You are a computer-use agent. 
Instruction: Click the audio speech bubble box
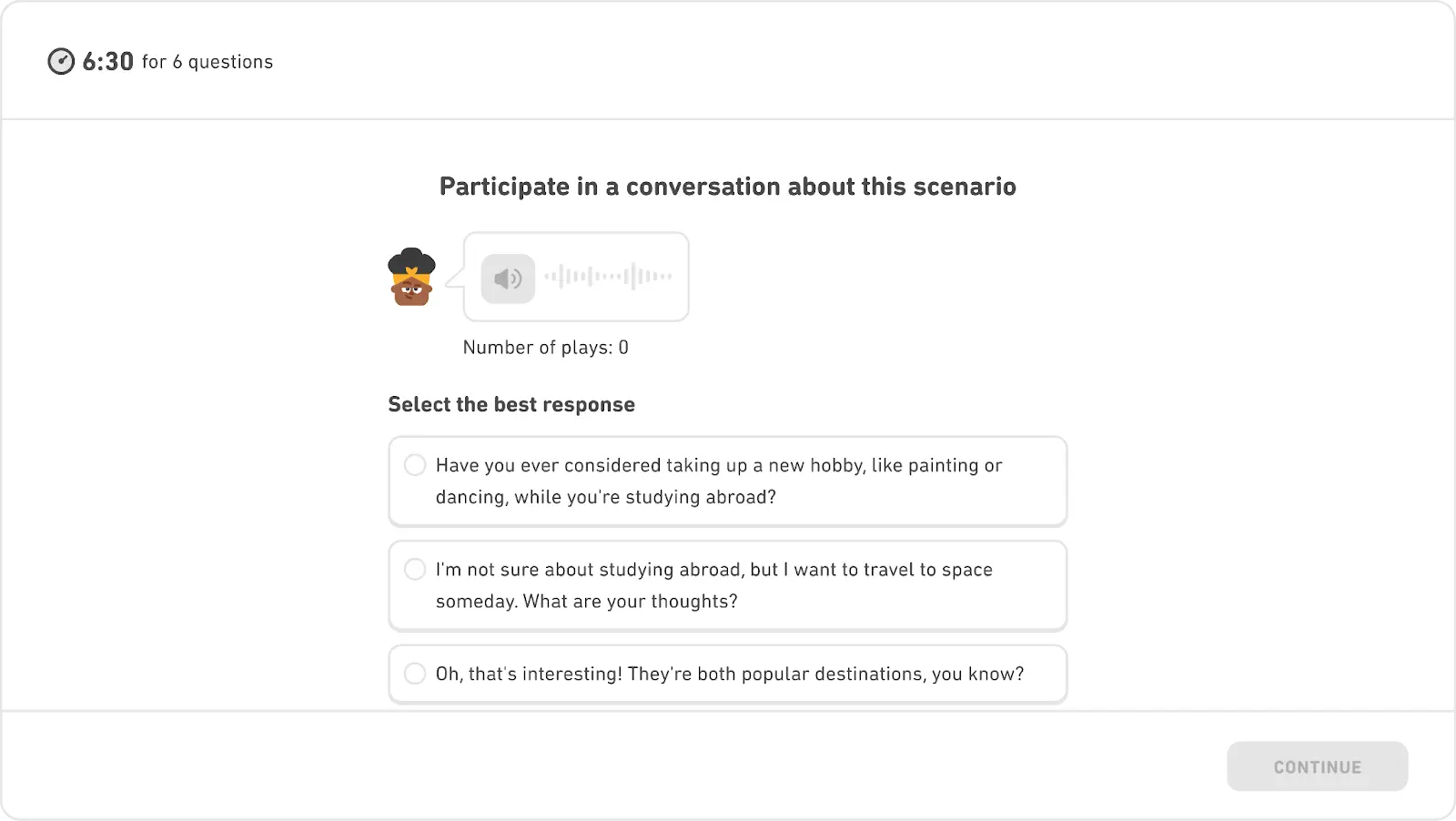(x=576, y=277)
